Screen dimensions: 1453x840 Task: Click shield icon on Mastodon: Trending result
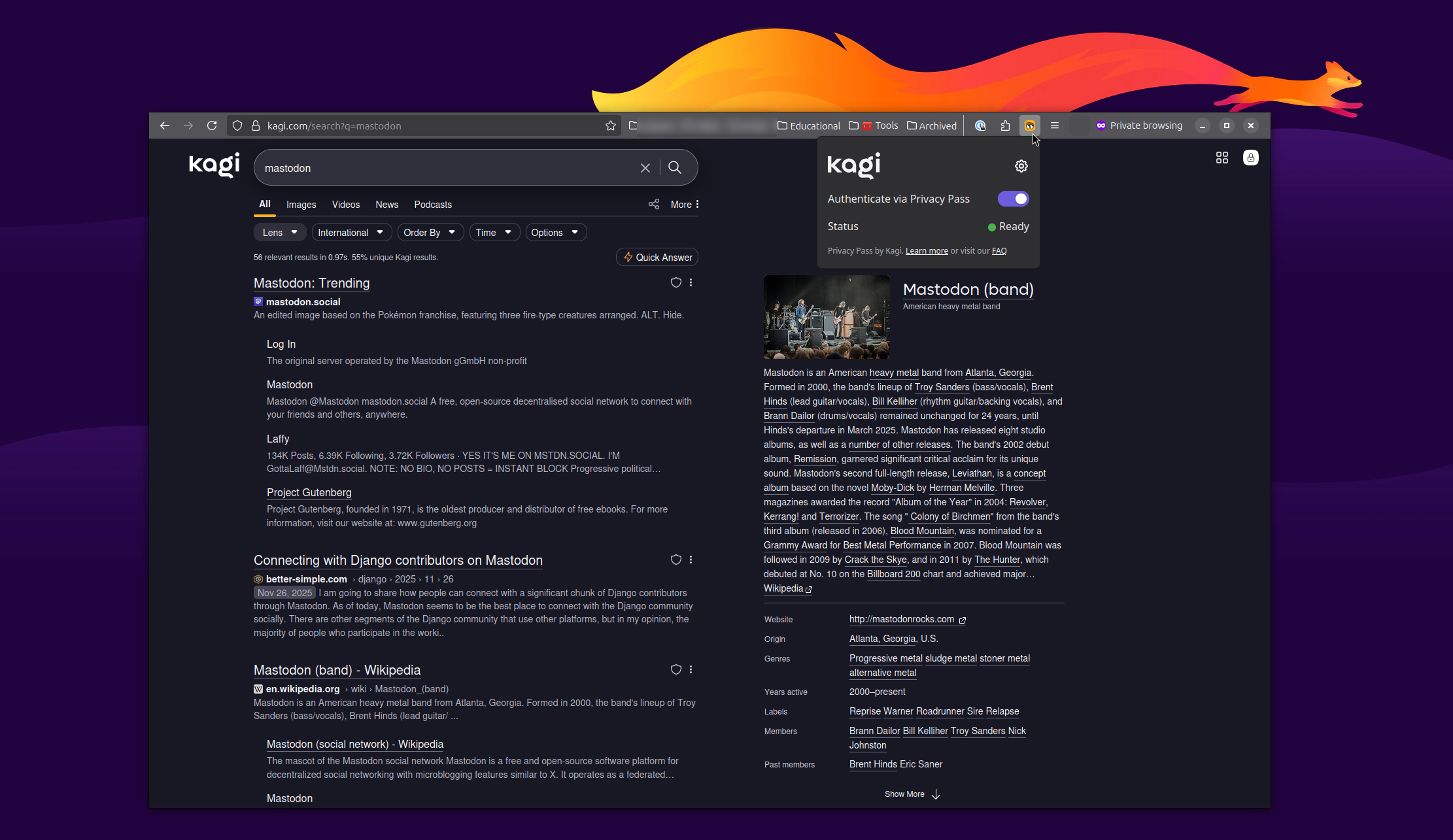675,282
